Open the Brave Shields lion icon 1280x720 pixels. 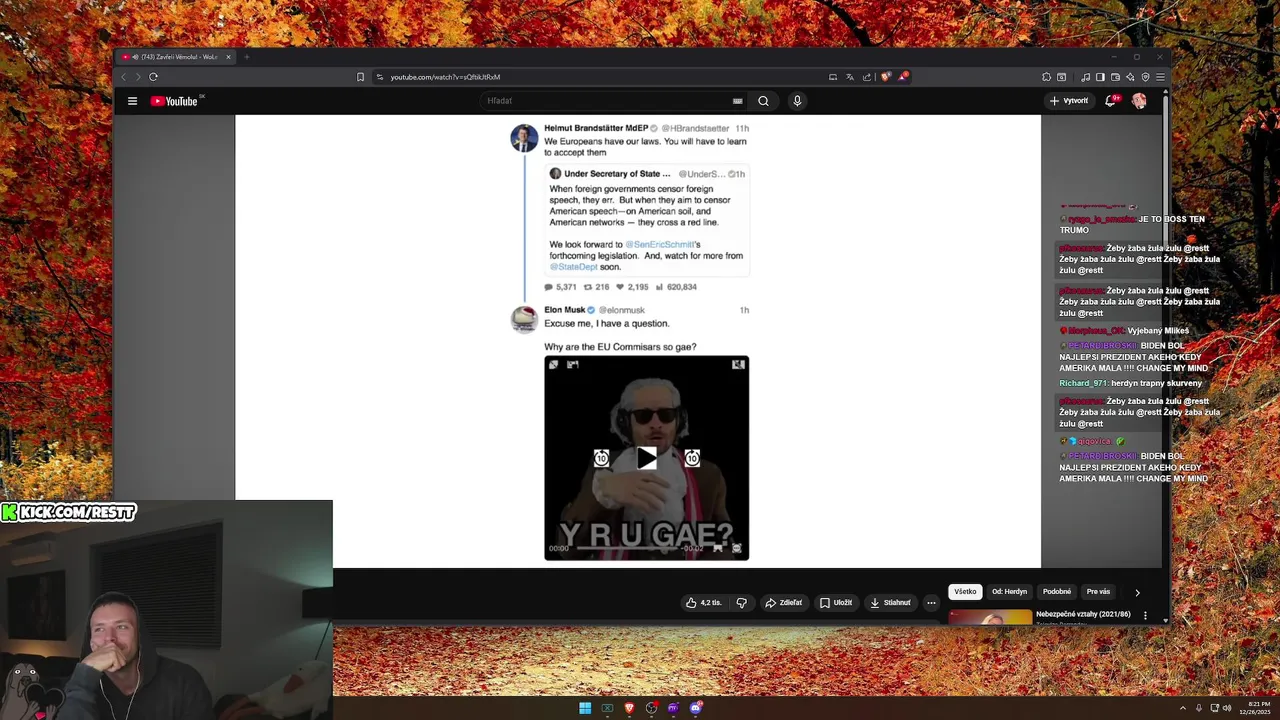tap(885, 77)
